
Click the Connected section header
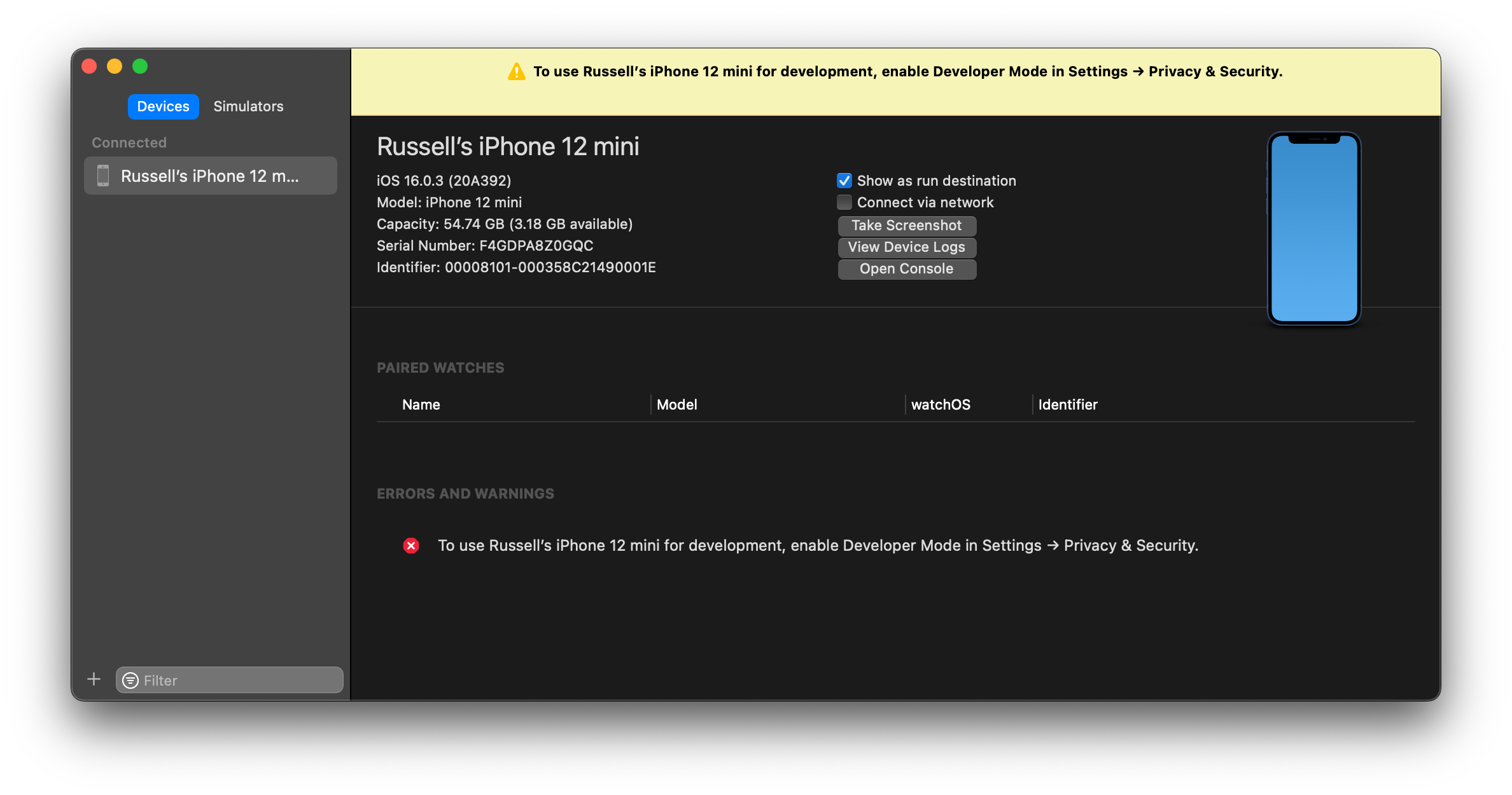coord(129,142)
